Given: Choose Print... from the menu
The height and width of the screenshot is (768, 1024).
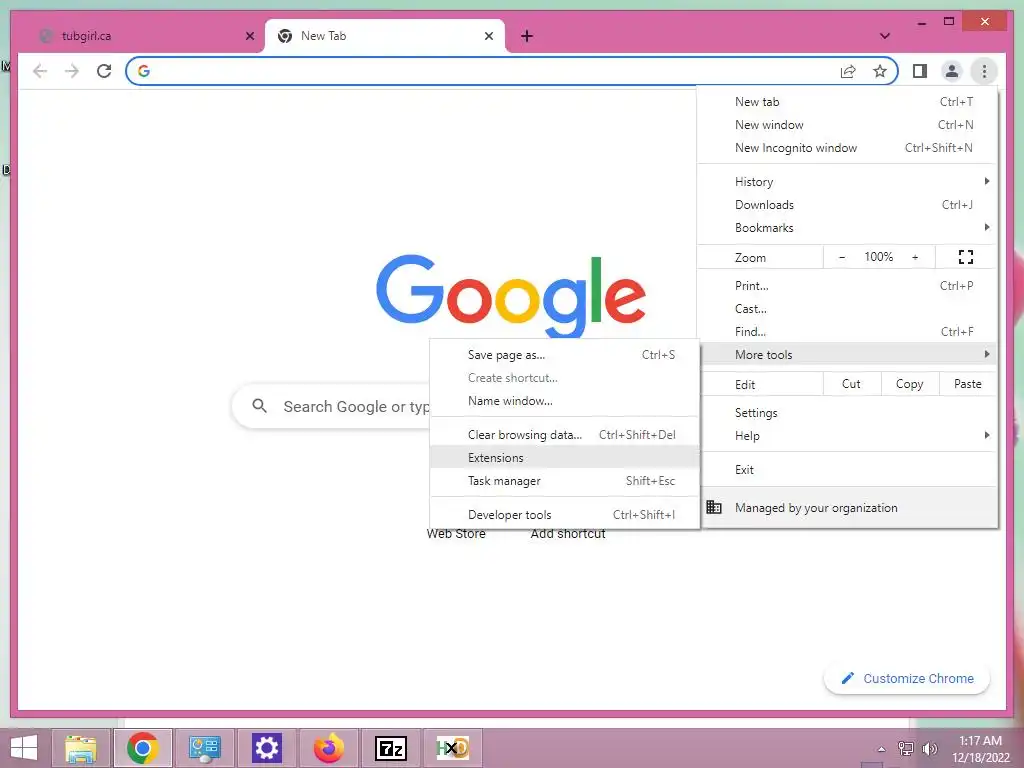Looking at the screenshot, I should pyautogui.click(x=847, y=285).
